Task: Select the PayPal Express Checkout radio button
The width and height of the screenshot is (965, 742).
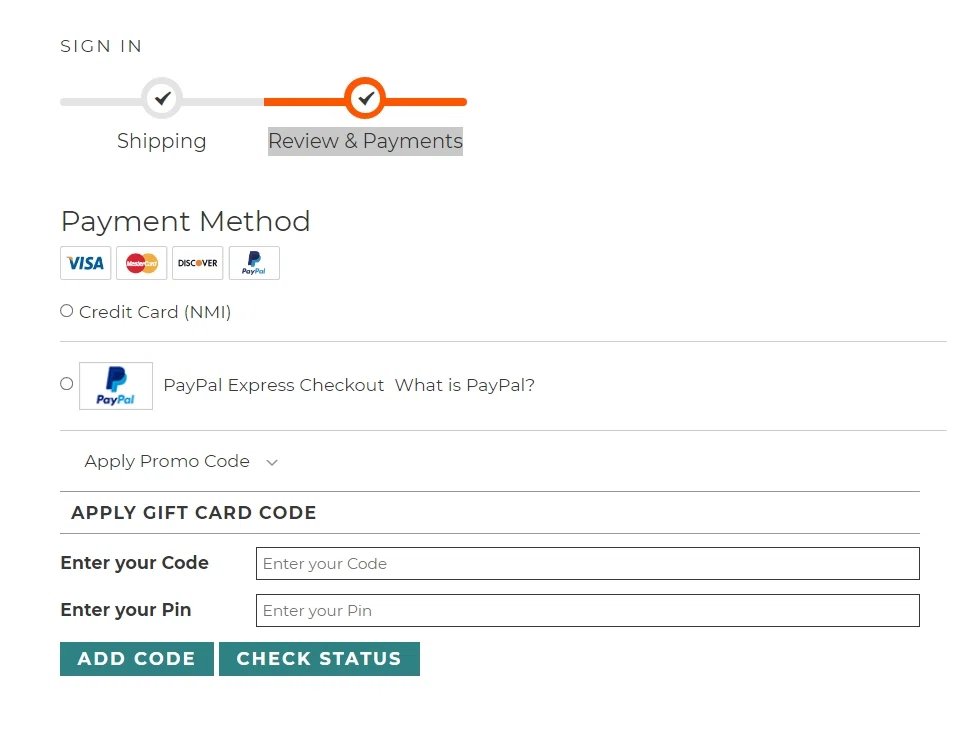Action: [x=67, y=383]
